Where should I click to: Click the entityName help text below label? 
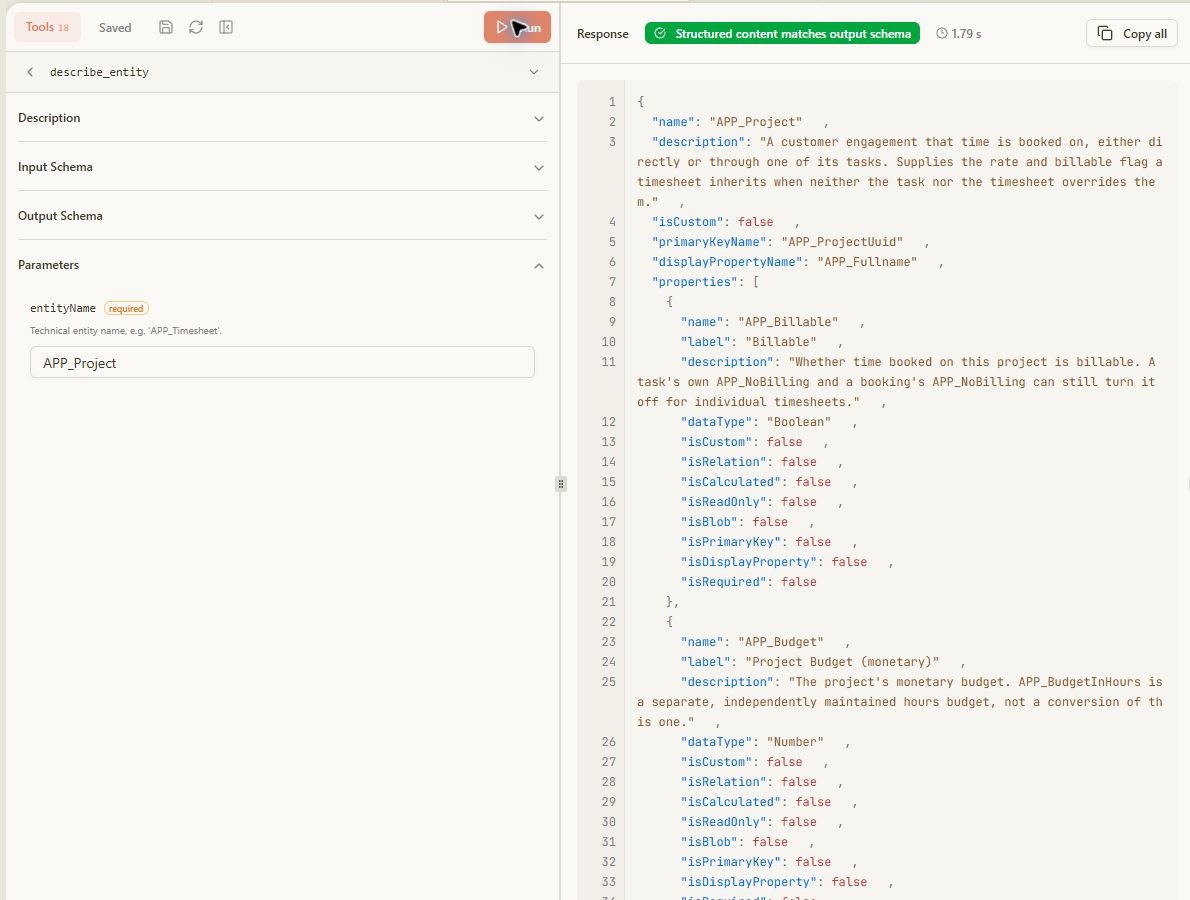(x=126, y=331)
